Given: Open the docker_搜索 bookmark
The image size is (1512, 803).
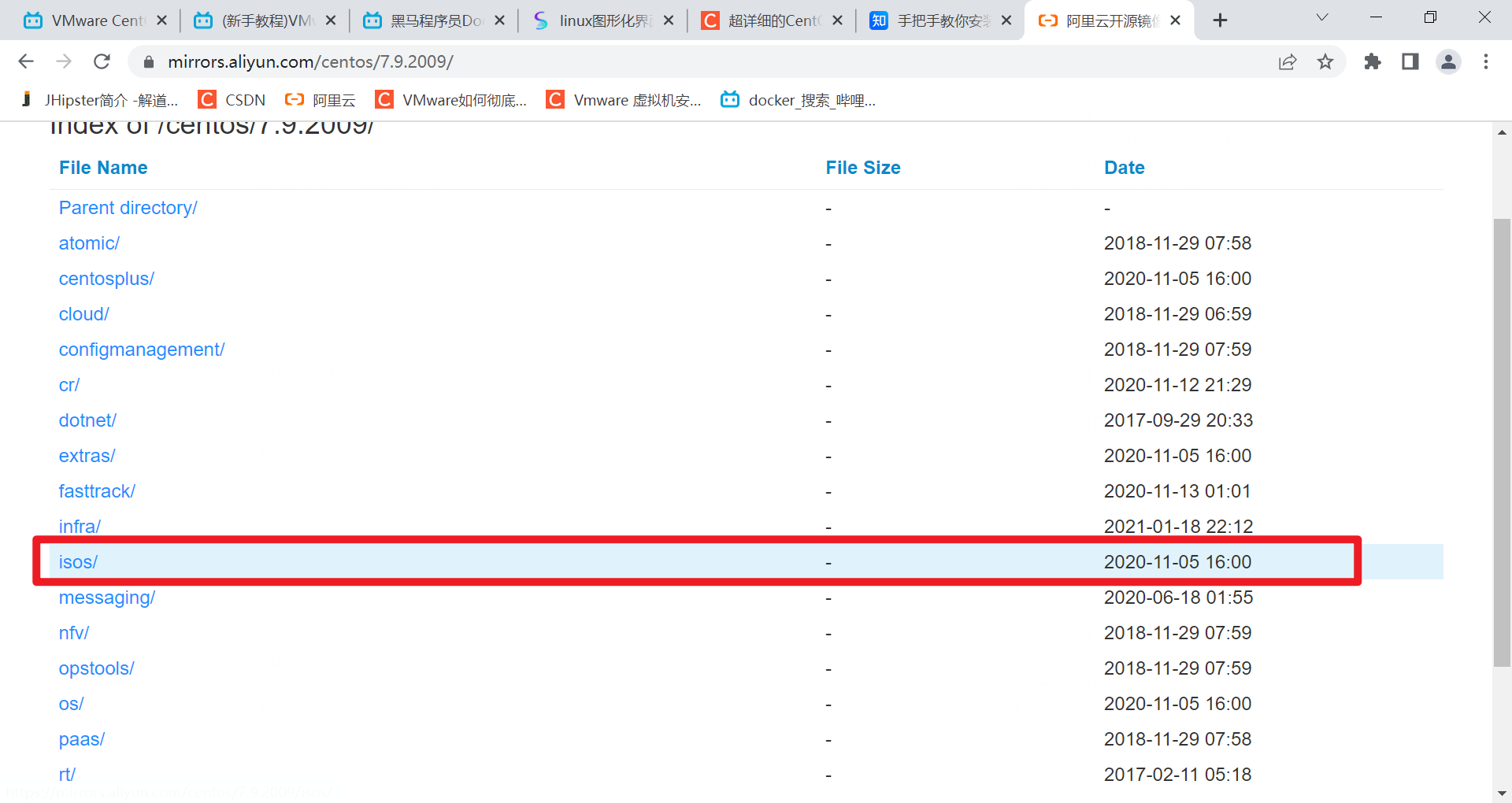Looking at the screenshot, I should [x=799, y=100].
